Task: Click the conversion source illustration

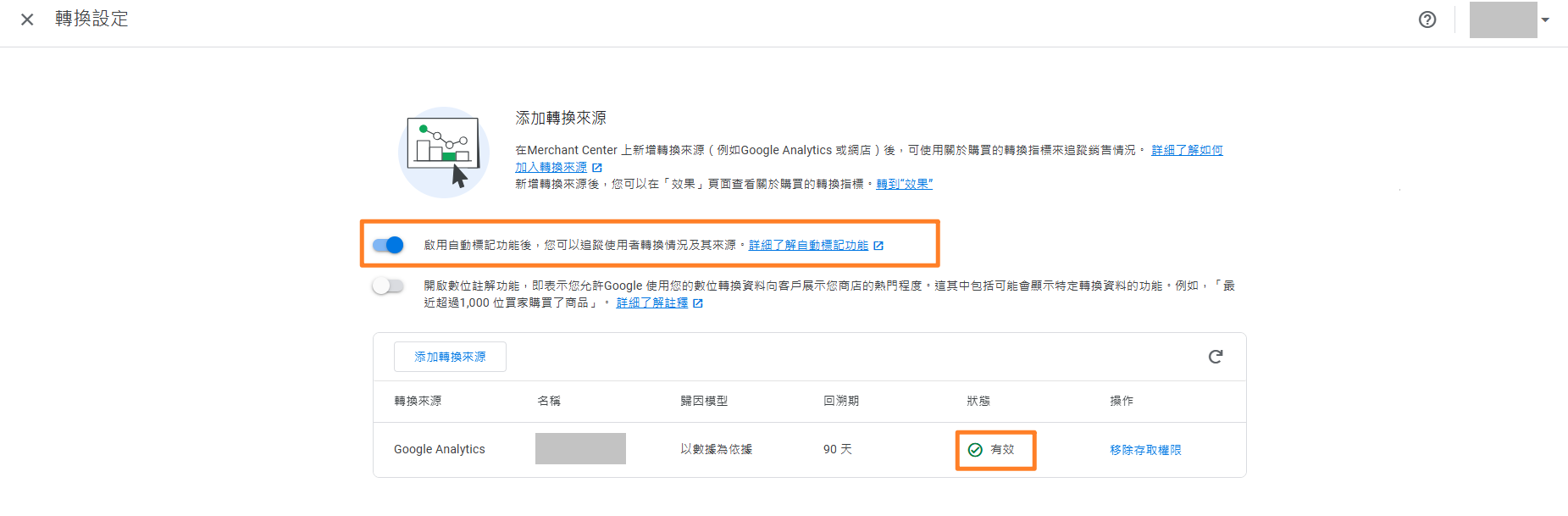Action: click(444, 153)
